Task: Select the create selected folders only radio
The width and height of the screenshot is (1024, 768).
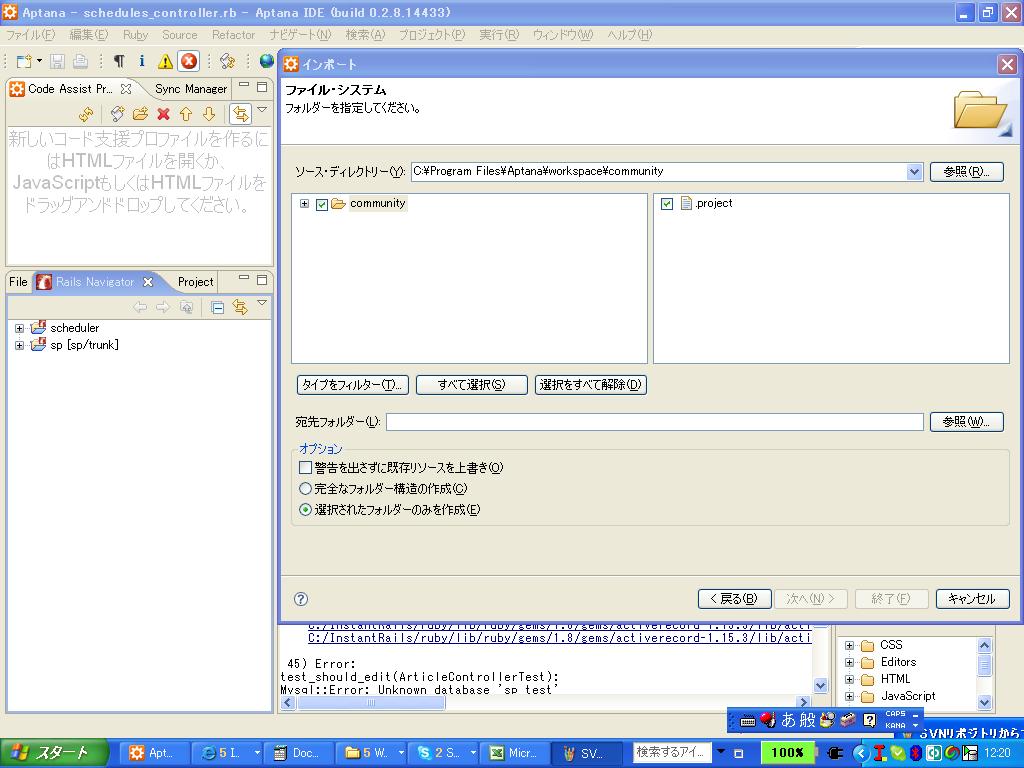Action: 305,509
